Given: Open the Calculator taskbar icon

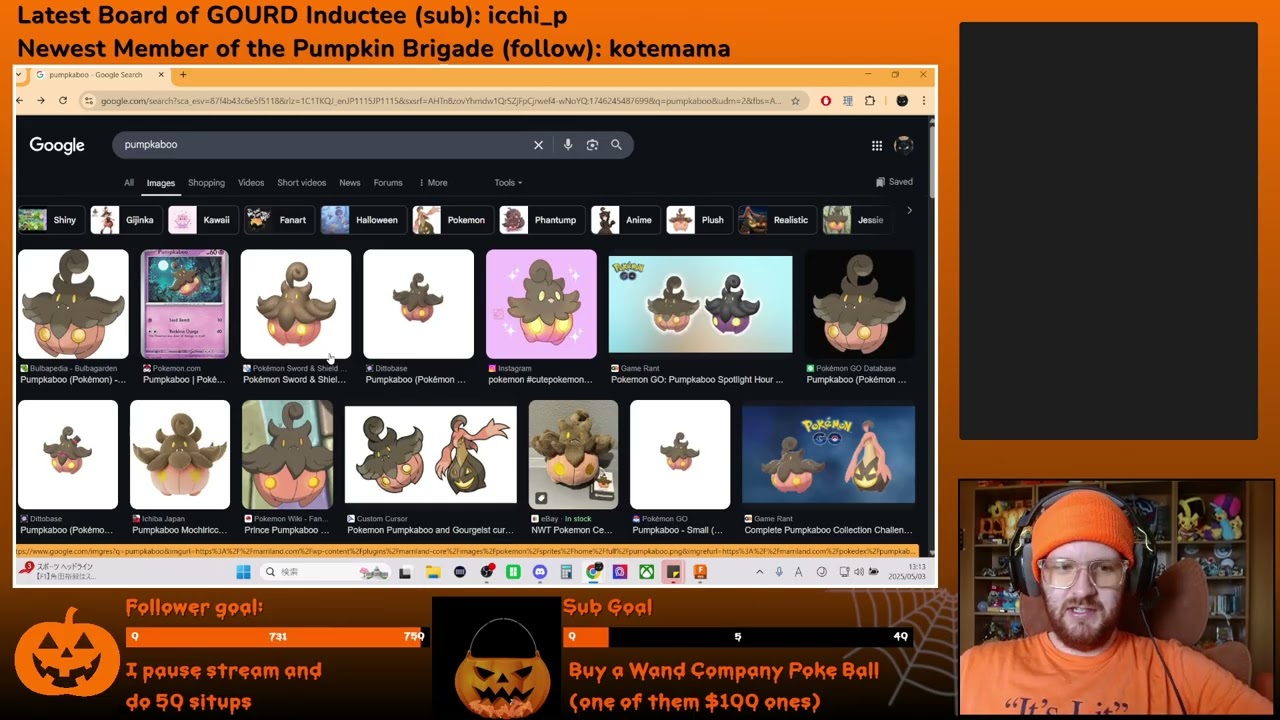Looking at the screenshot, I should [x=566, y=572].
